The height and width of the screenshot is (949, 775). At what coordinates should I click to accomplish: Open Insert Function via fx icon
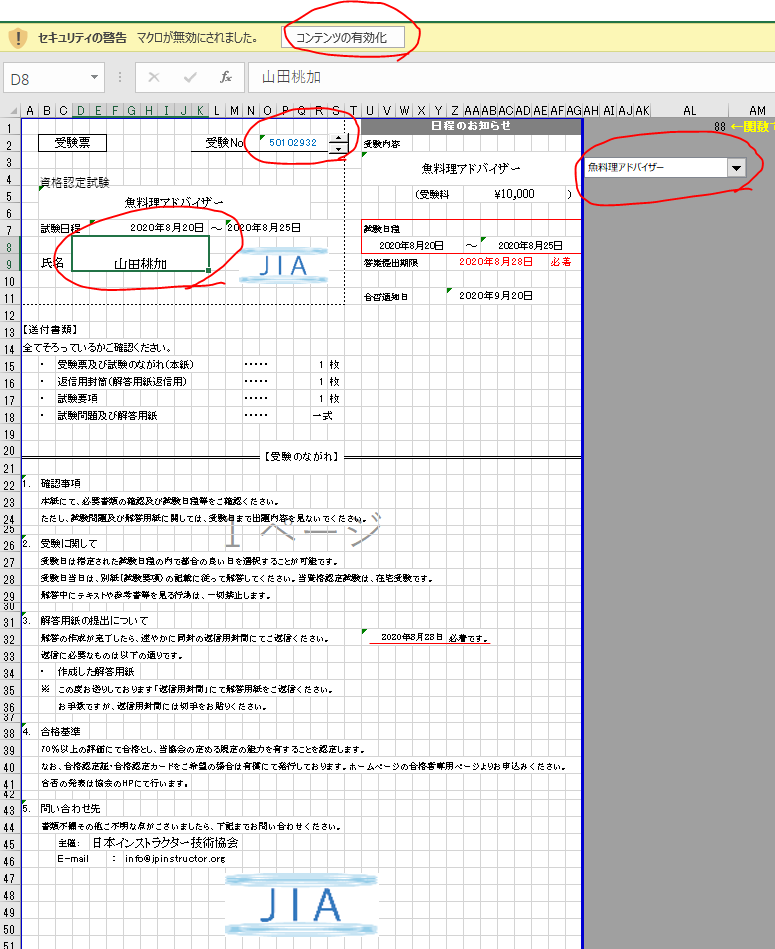click(226, 77)
